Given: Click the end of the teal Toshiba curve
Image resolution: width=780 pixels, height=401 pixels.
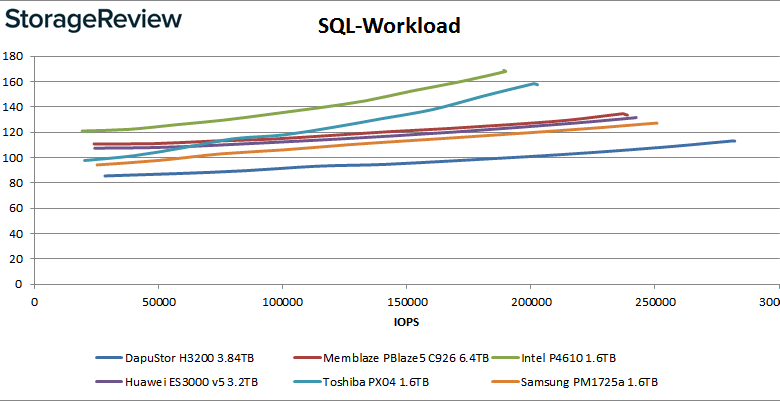Looking at the screenshot, I should 537,84.
